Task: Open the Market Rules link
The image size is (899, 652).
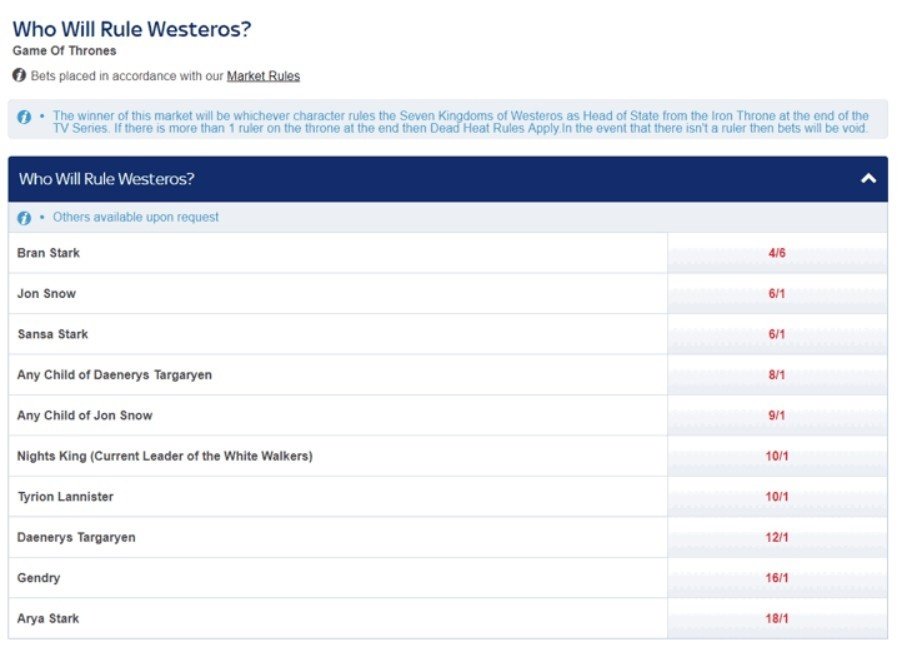Action: coord(263,76)
